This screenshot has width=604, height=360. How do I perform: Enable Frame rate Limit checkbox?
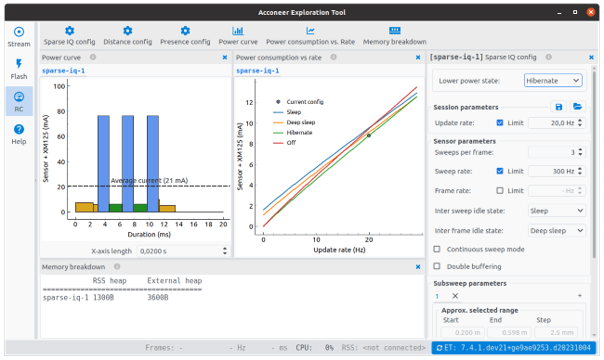click(500, 191)
